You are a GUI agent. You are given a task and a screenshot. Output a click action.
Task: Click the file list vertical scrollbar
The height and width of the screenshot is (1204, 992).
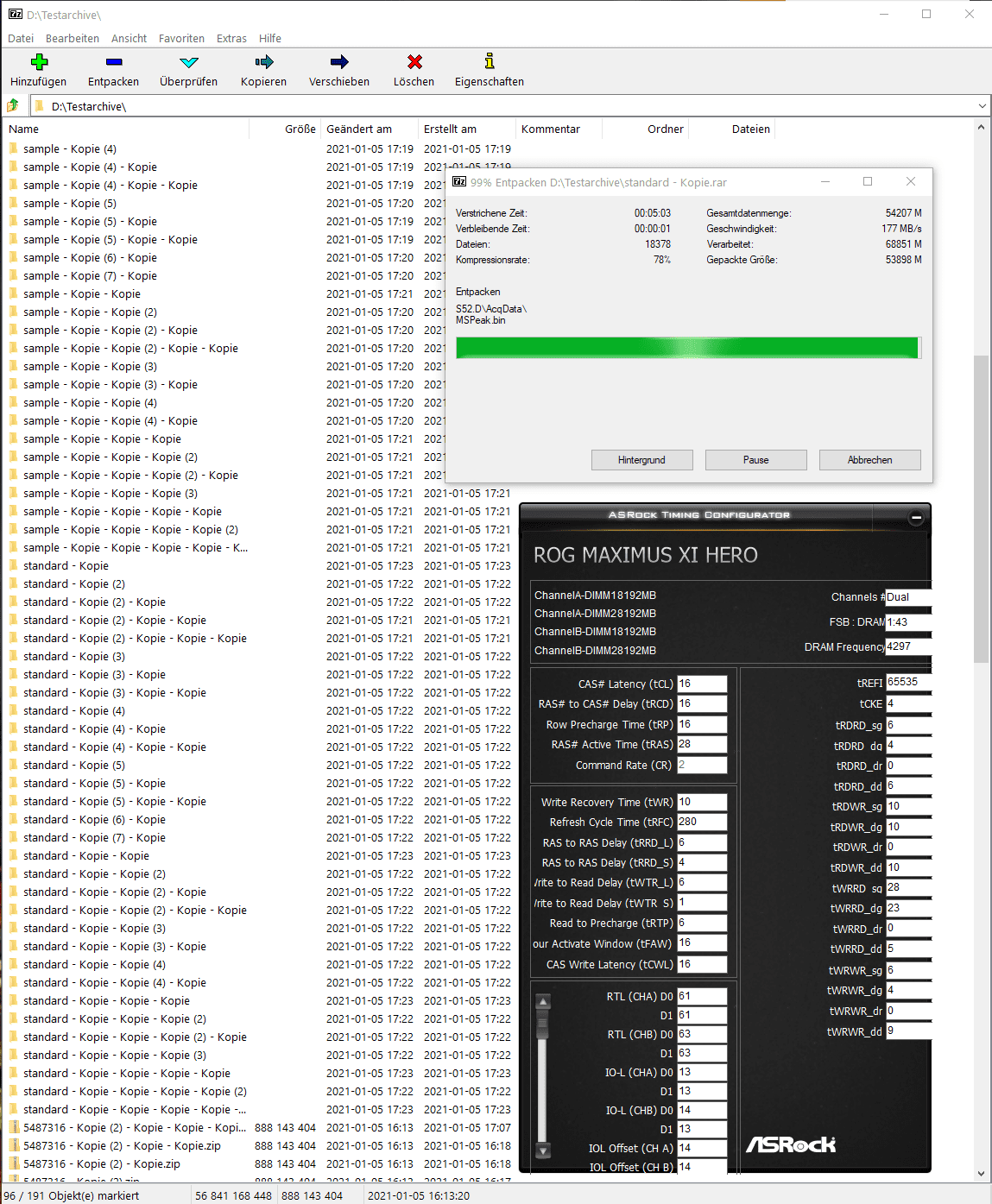tap(981, 509)
